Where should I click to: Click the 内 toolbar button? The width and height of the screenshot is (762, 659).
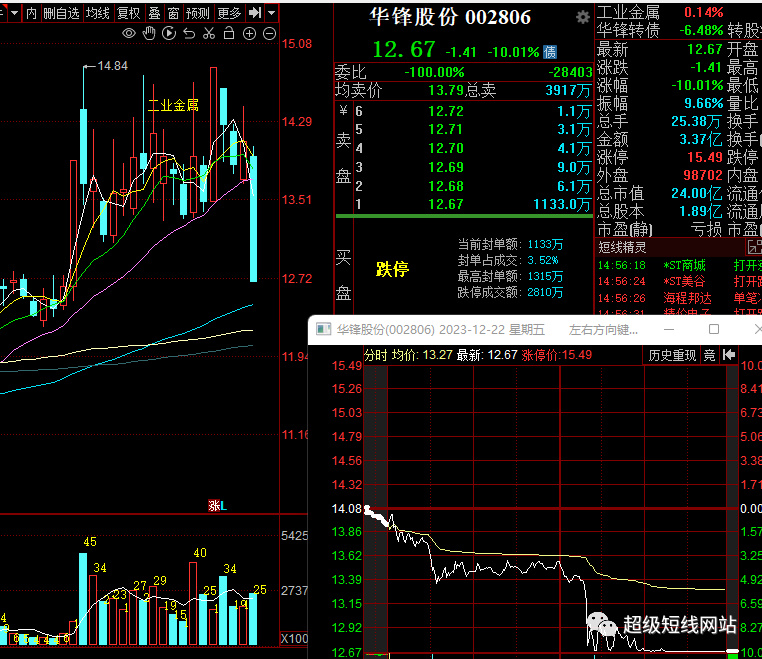(x=31, y=13)
